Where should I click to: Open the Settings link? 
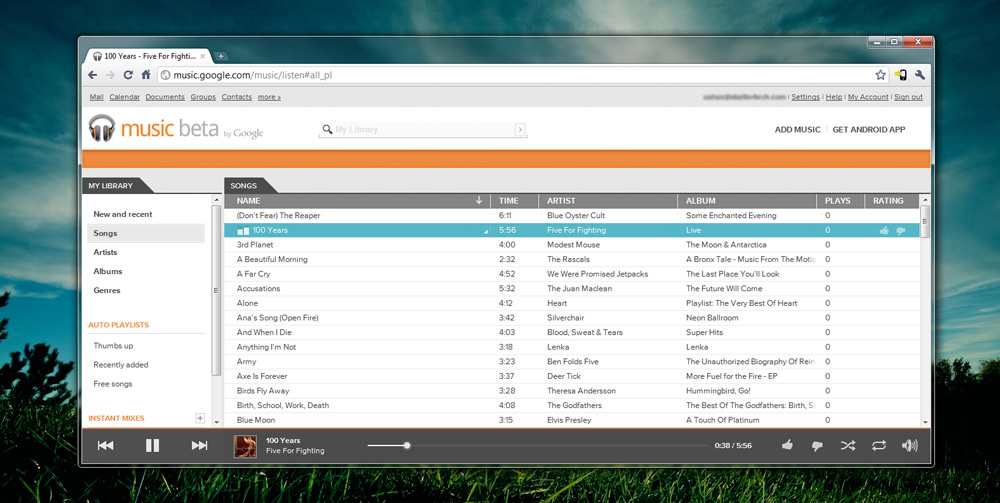tap(805, 97)
